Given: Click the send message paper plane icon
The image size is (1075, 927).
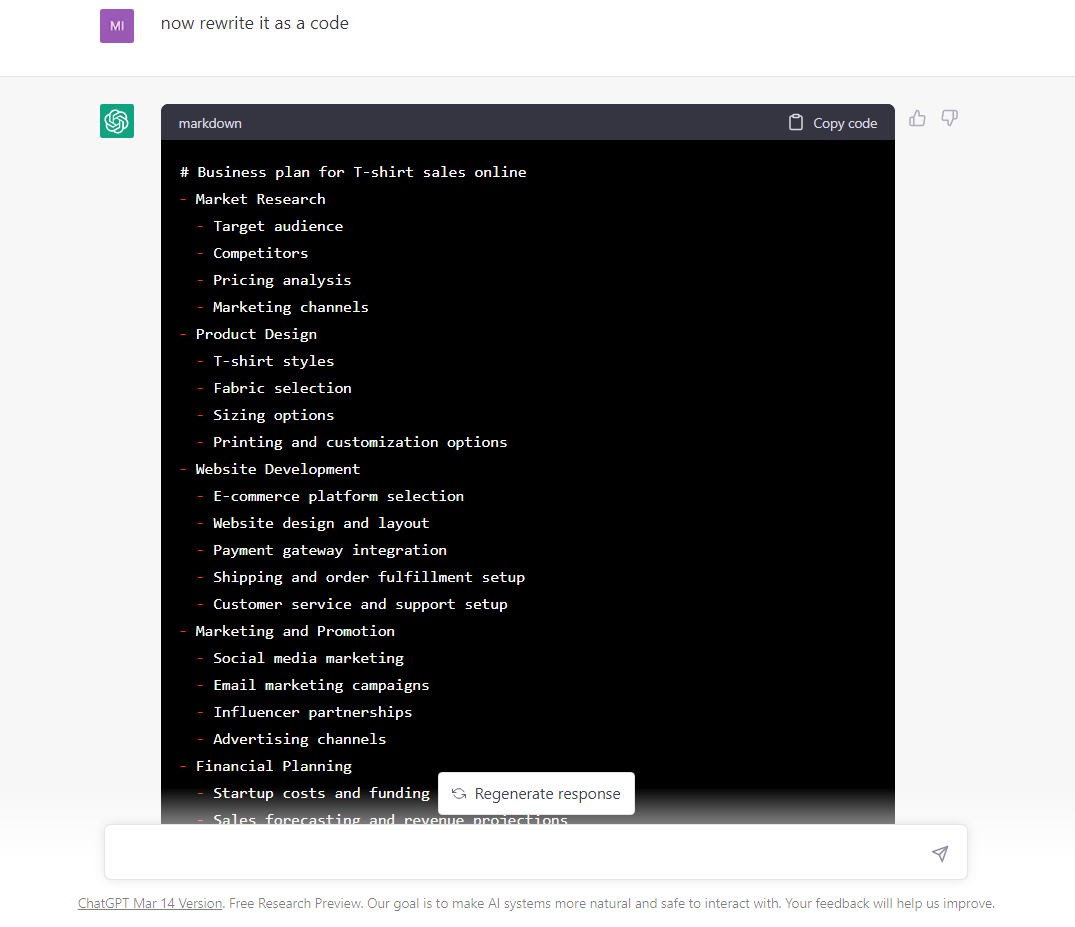Looking at the screenshot, I should pos(940,853).
